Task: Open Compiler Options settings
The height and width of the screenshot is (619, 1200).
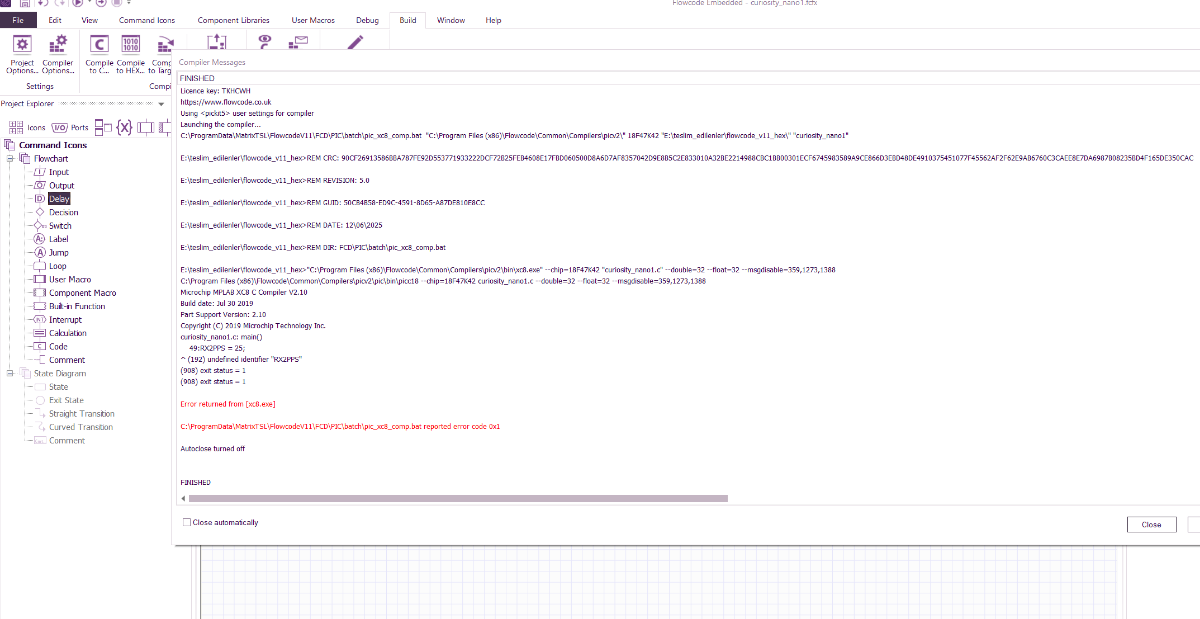Action: pyautogui.click(x=58, y=53)
